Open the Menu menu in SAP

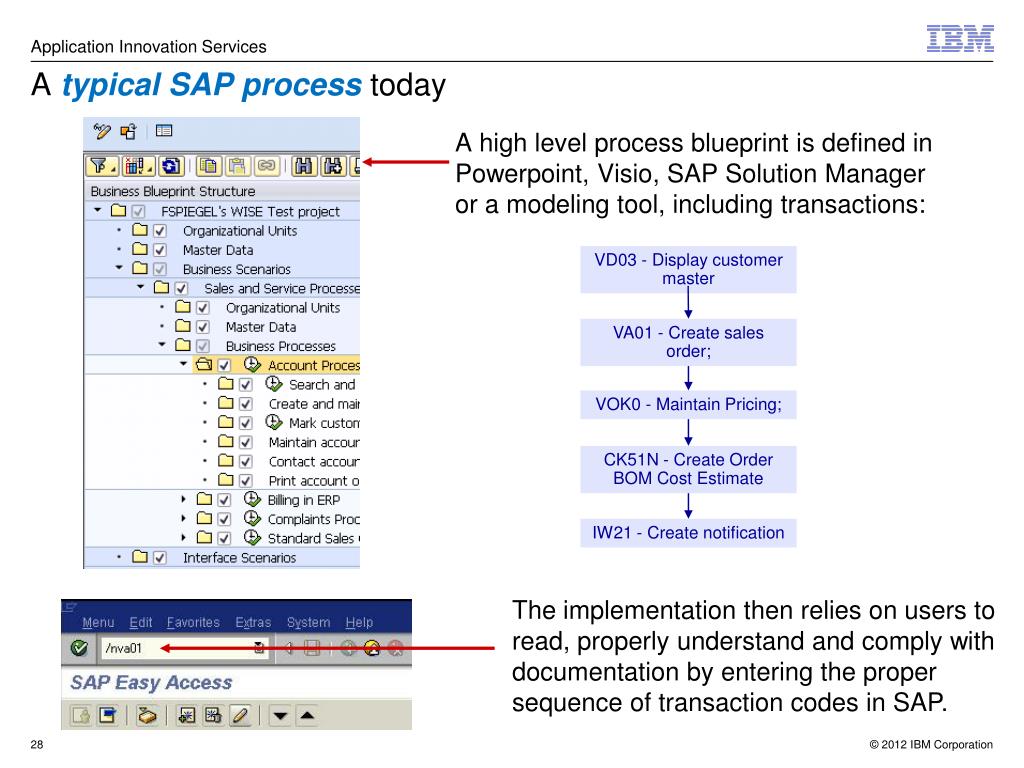98,622
